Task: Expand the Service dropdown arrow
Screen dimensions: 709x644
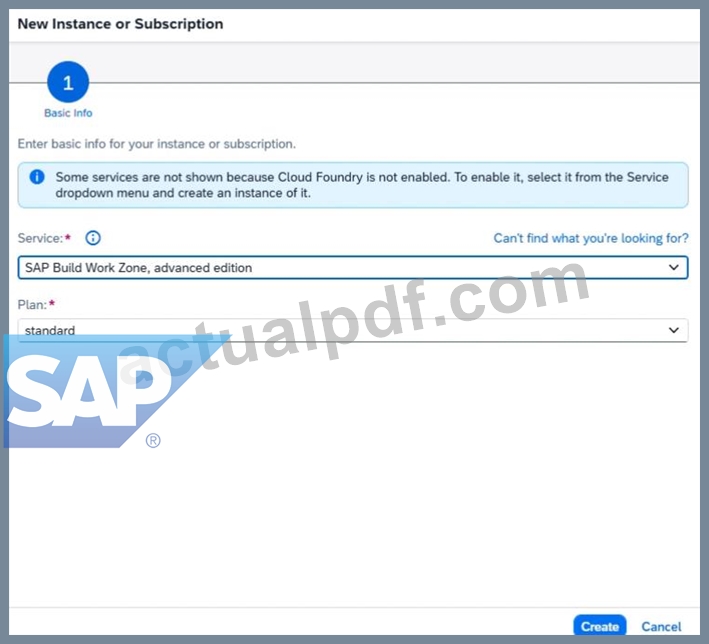Action: 673,268
